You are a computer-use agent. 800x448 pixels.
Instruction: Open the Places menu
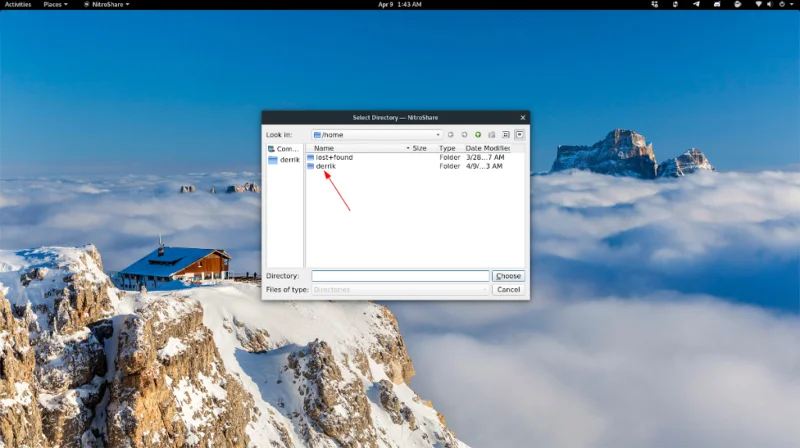click(55, 4)
